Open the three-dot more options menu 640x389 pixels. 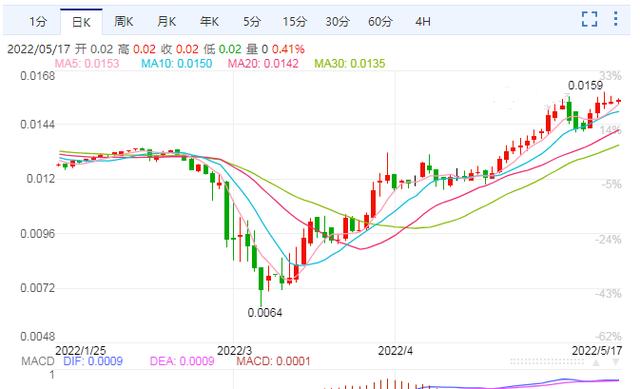pos(616,19)
